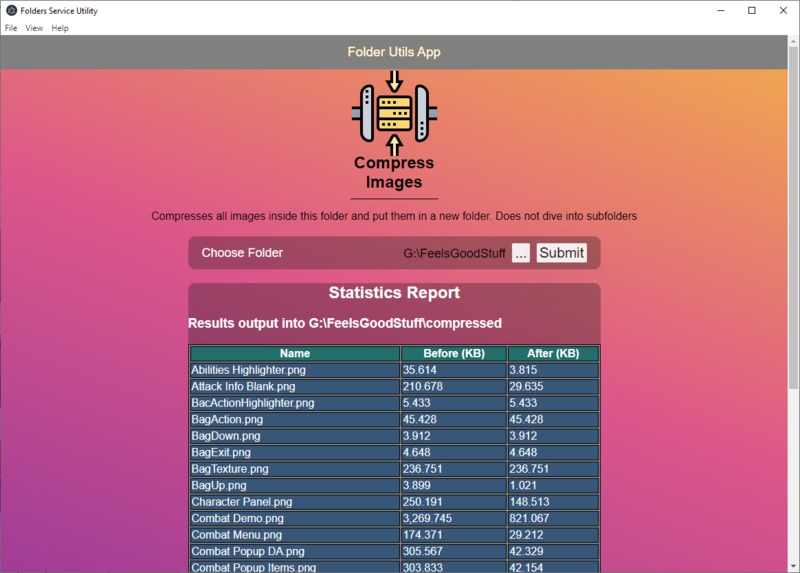Click the G:\FeelsGoodStuff folder path
This screenshot has width=800, height=573.
[454, 253]
